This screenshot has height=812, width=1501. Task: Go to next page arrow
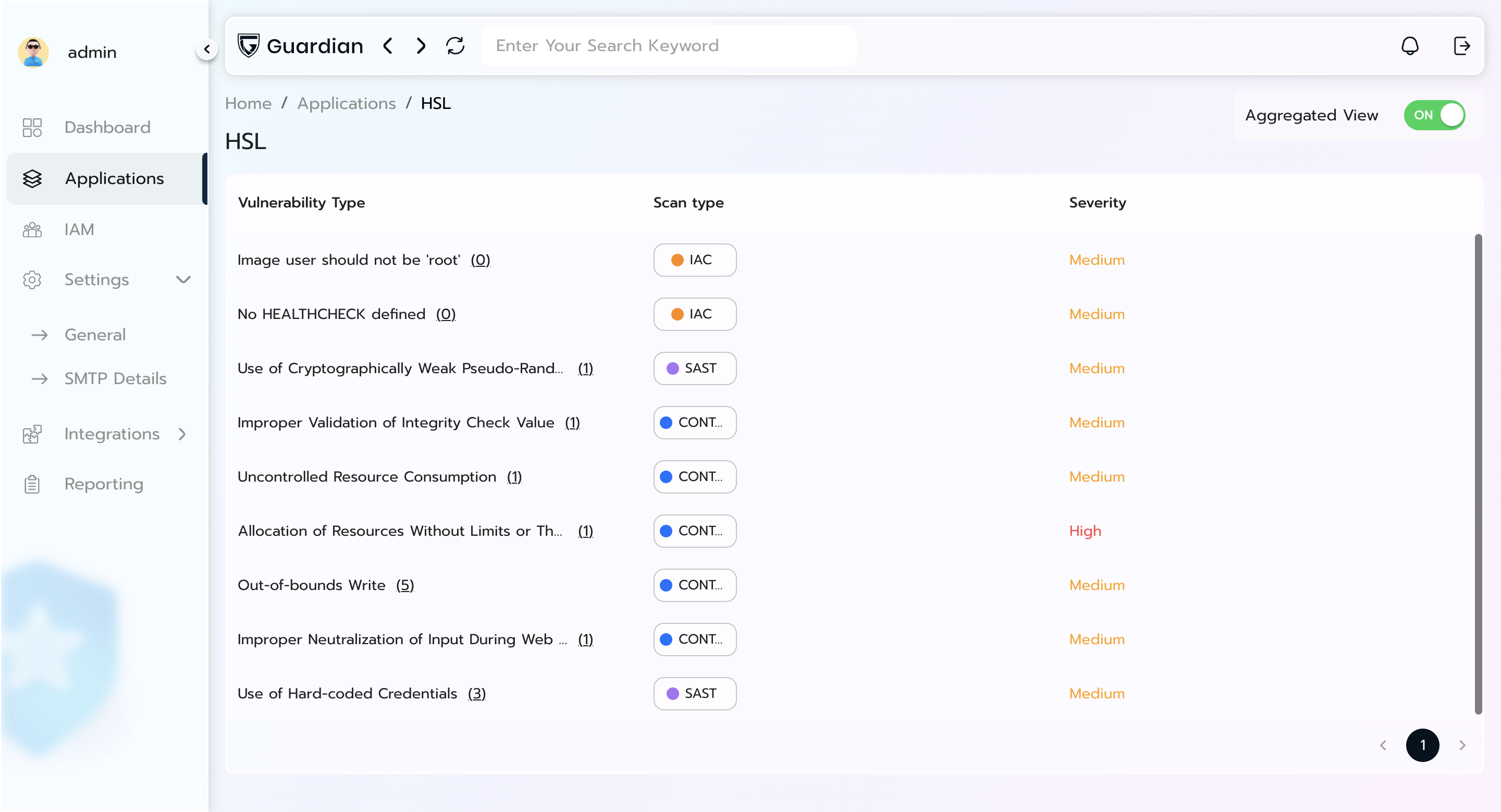[x=1462, y=745]
